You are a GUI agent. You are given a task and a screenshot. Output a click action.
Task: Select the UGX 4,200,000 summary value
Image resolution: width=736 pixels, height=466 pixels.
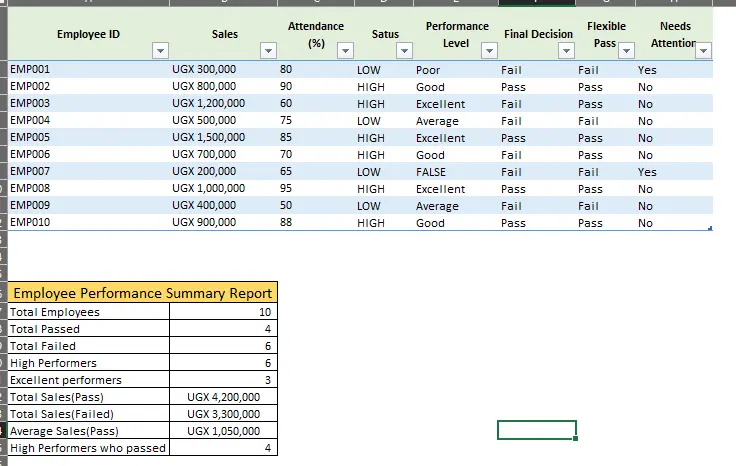[x=223, y=397]
